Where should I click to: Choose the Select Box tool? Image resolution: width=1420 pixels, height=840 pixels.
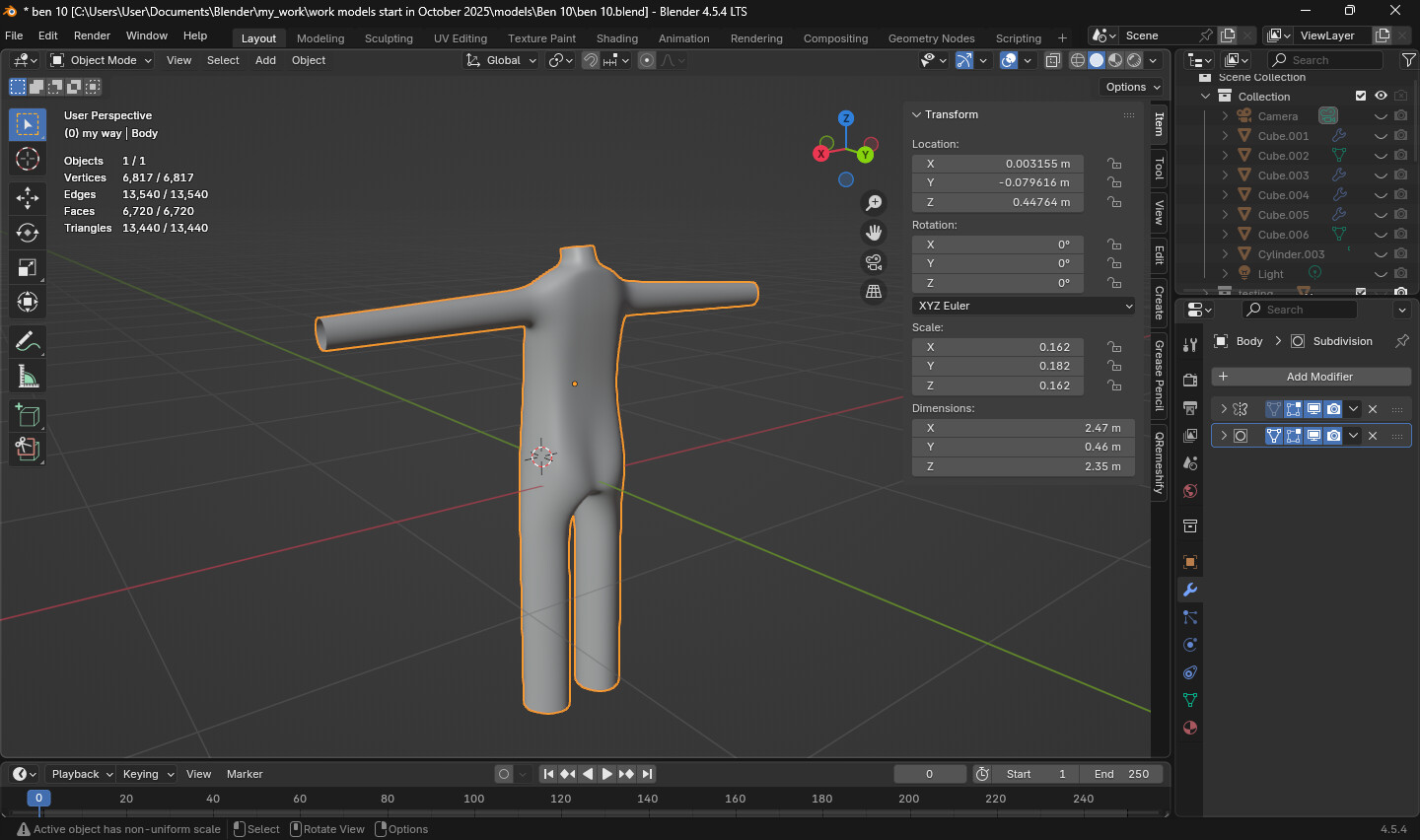(x=28, y=124)
